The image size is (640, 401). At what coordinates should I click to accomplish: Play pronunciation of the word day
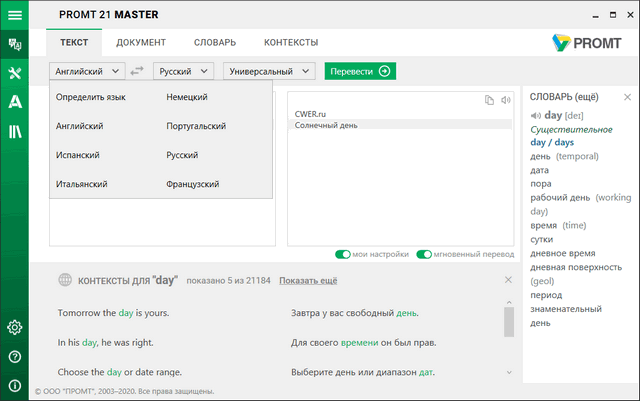tap(535, 115)
